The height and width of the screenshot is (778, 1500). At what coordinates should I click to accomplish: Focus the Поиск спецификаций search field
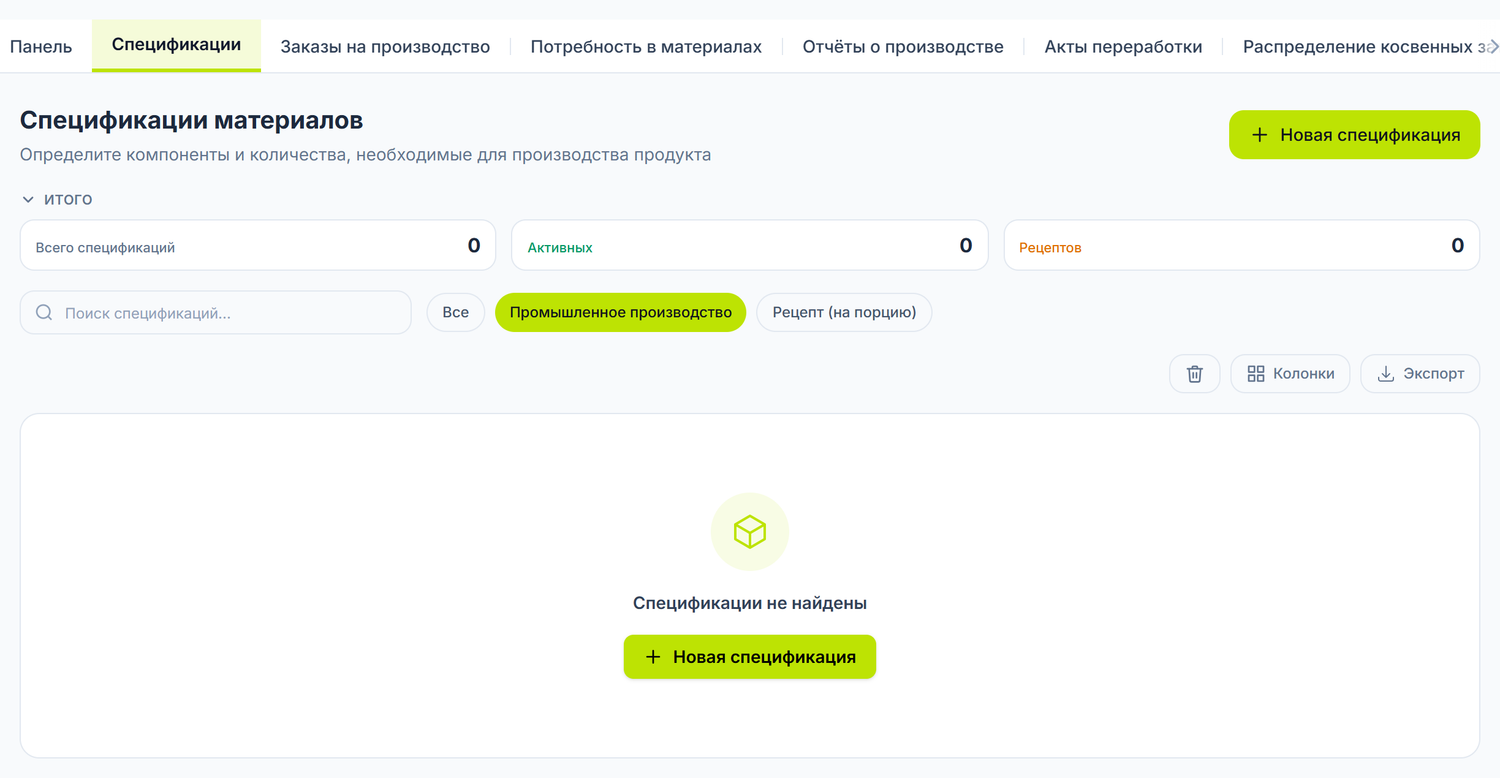click(x=216, y=313)
